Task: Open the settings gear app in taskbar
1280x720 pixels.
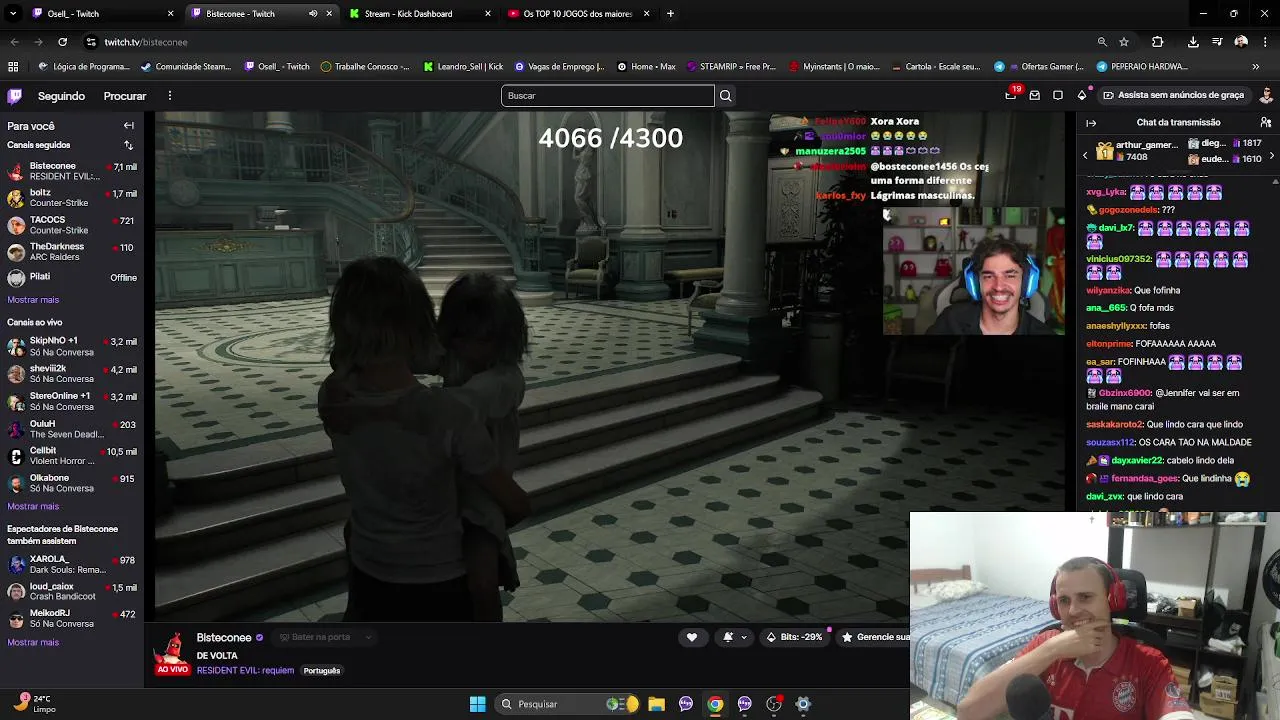Action: point(802,704)
